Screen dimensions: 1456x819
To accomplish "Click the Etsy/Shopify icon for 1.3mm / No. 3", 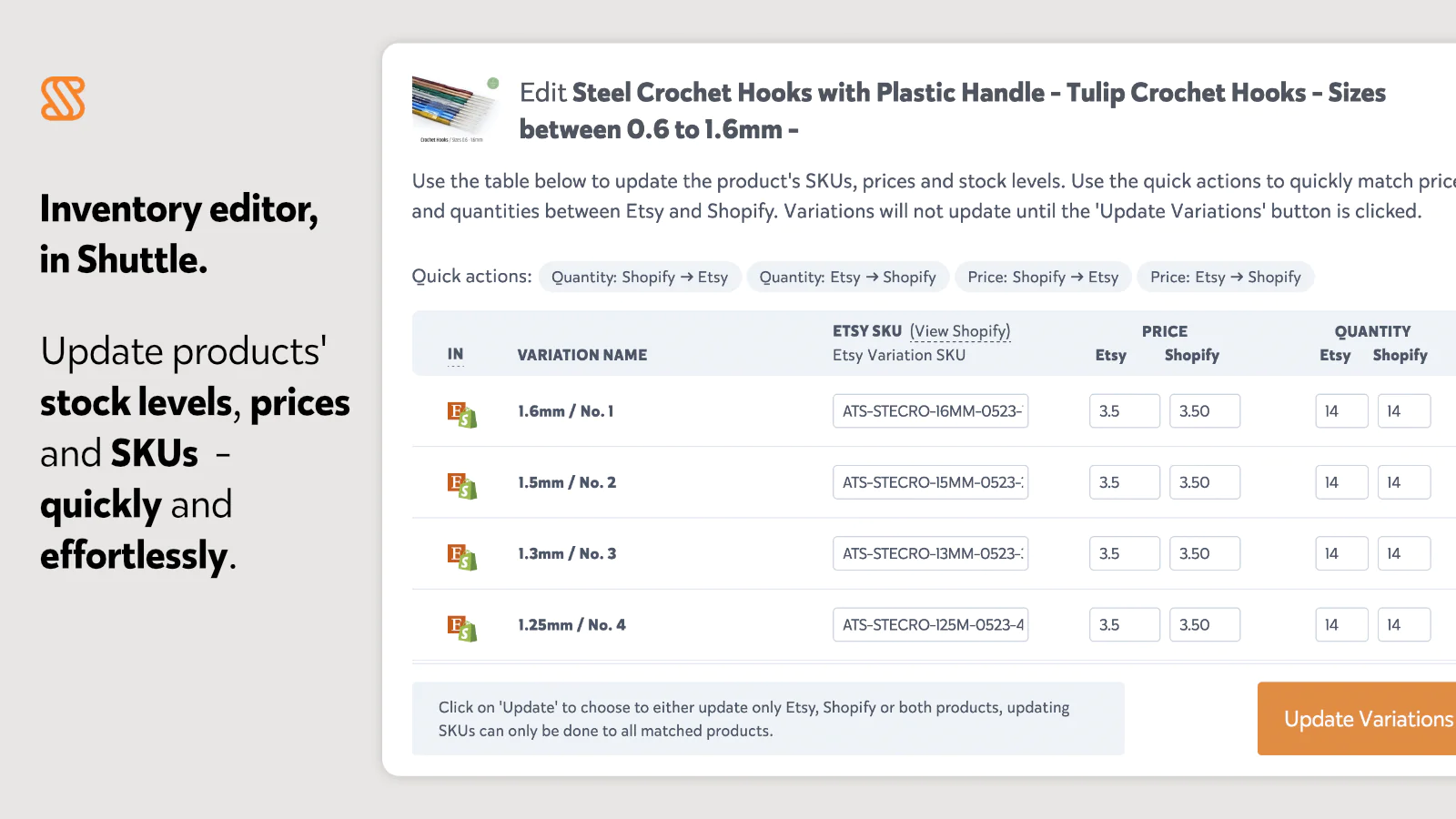I will coord(461,556).
